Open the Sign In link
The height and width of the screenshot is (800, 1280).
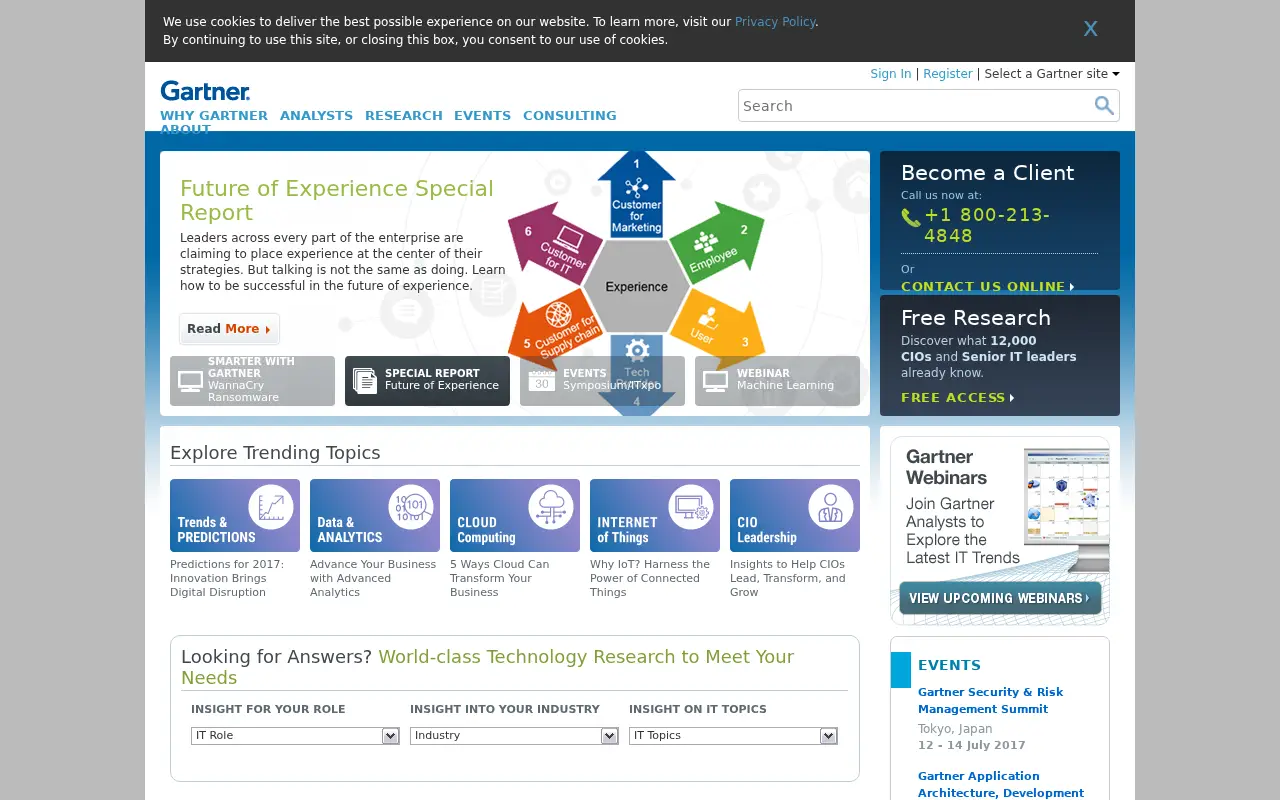tap(890, 74)
